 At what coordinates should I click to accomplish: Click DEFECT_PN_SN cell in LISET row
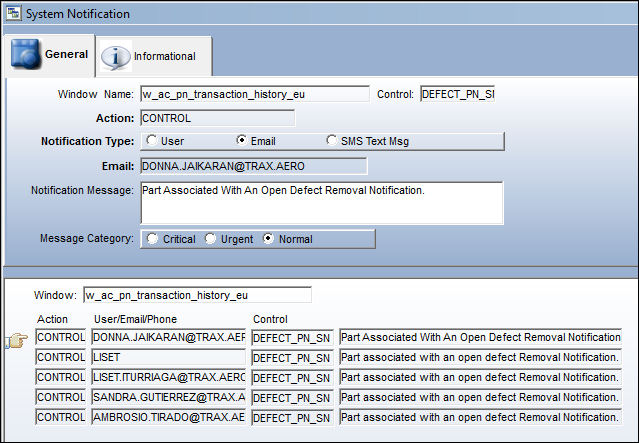click(292, 358)
